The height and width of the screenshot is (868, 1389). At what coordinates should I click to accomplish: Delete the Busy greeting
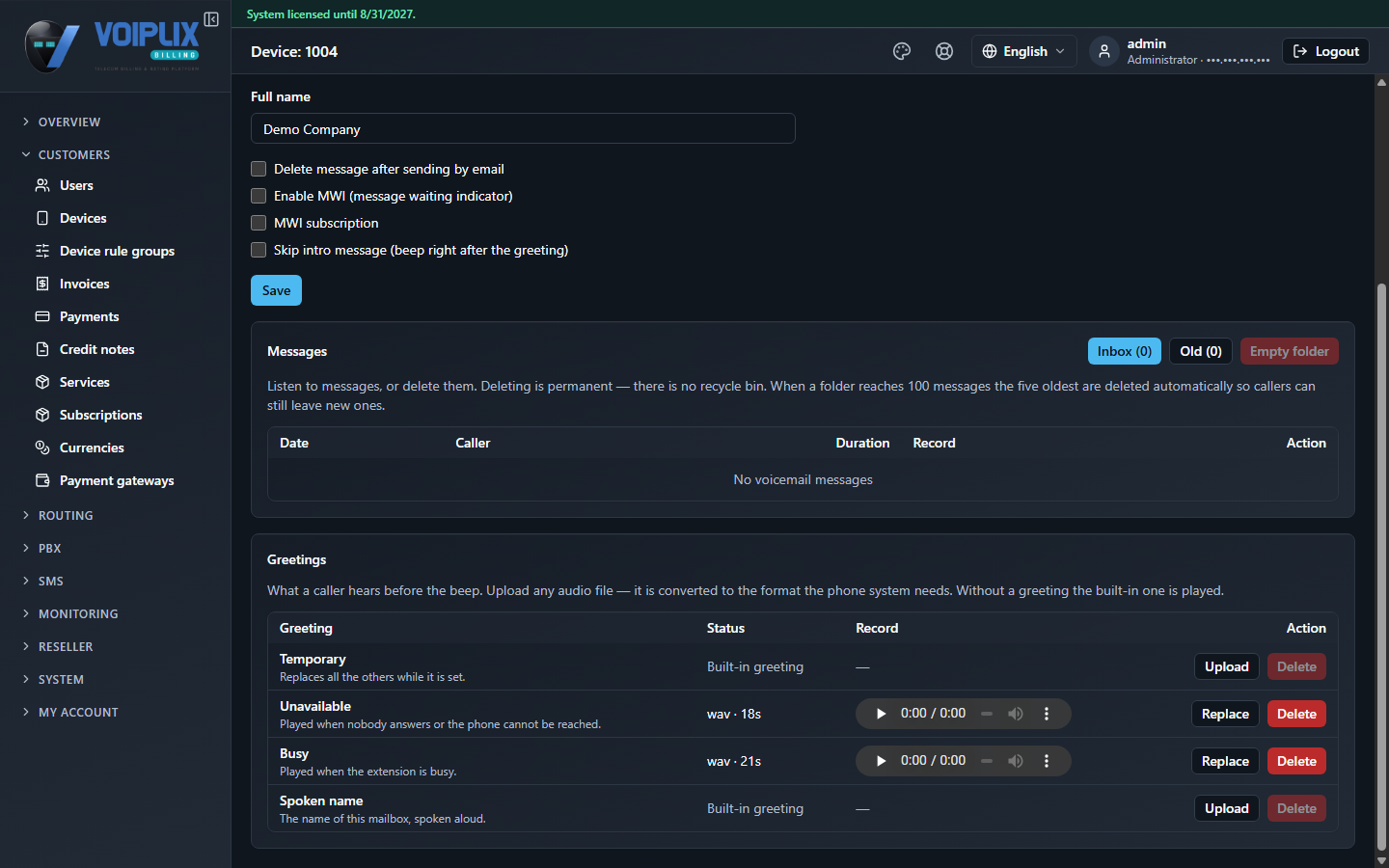pyautogui.click(x=1296, y=761)
